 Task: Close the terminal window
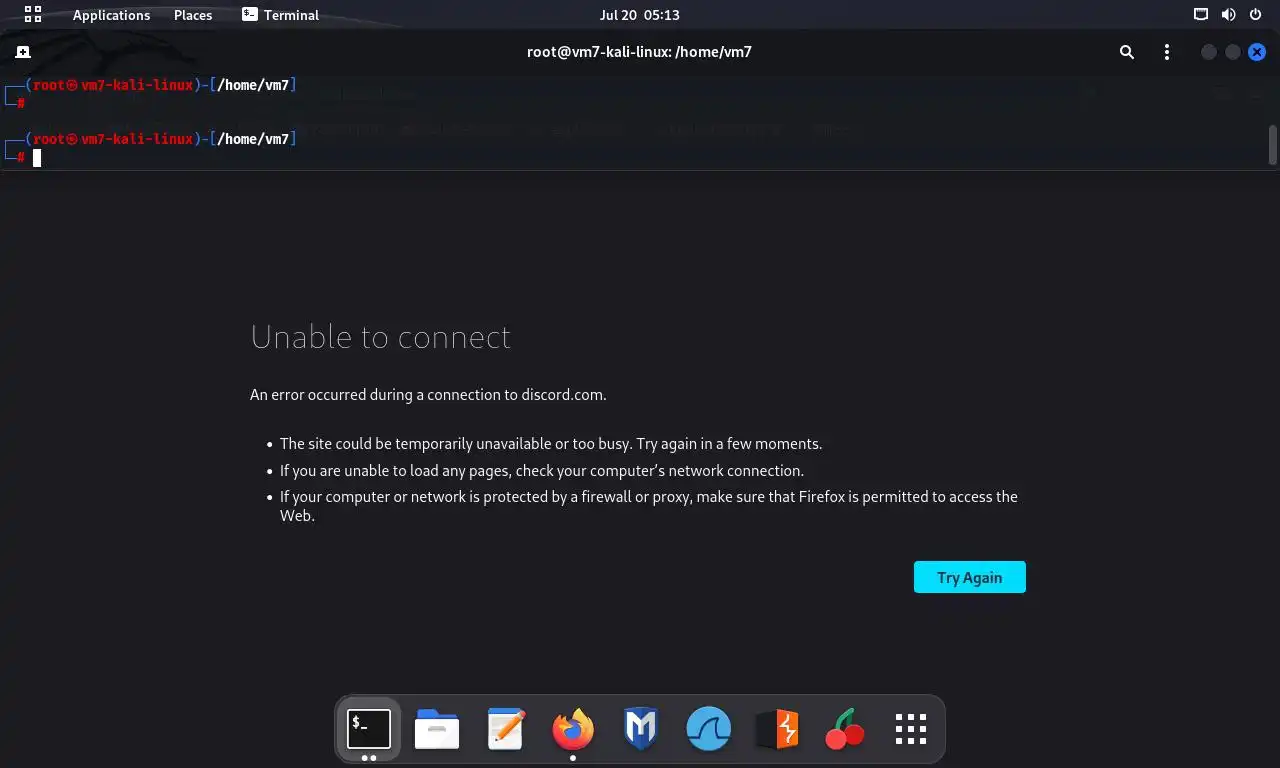pos(1257,52)
